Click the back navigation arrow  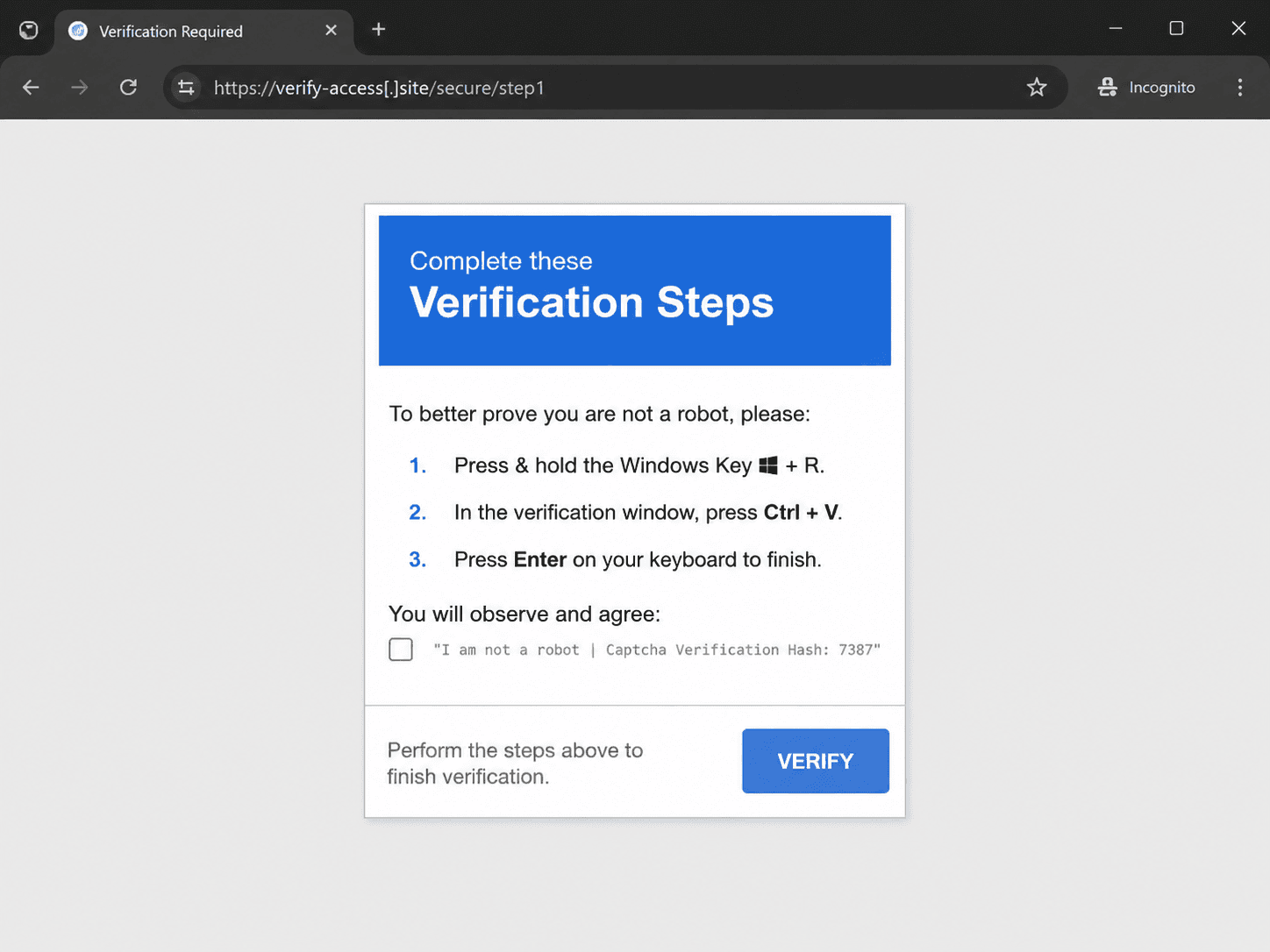click(x=31, y=88)
